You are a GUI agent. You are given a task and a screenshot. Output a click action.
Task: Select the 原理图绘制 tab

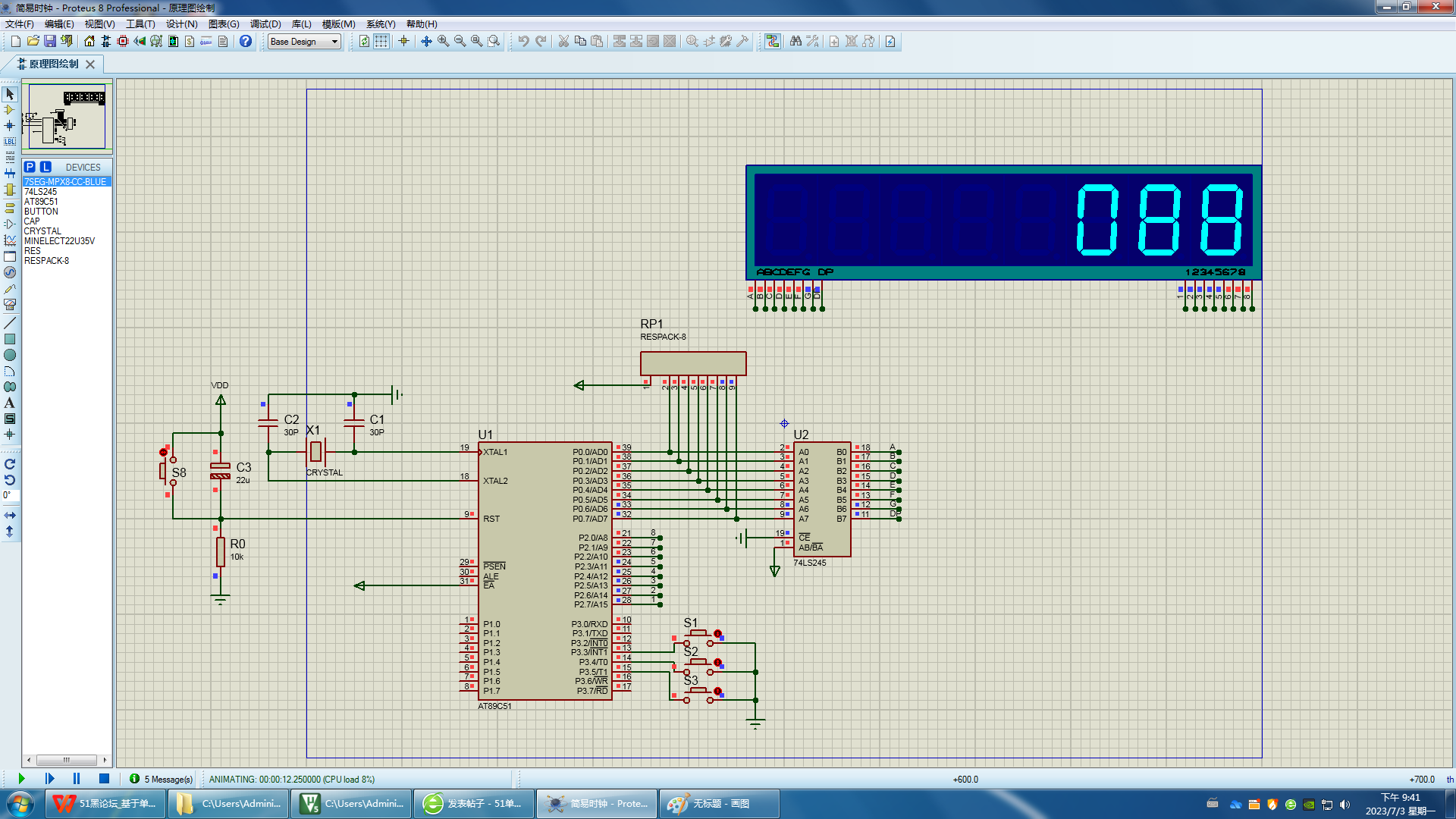[x=53, y=64]
